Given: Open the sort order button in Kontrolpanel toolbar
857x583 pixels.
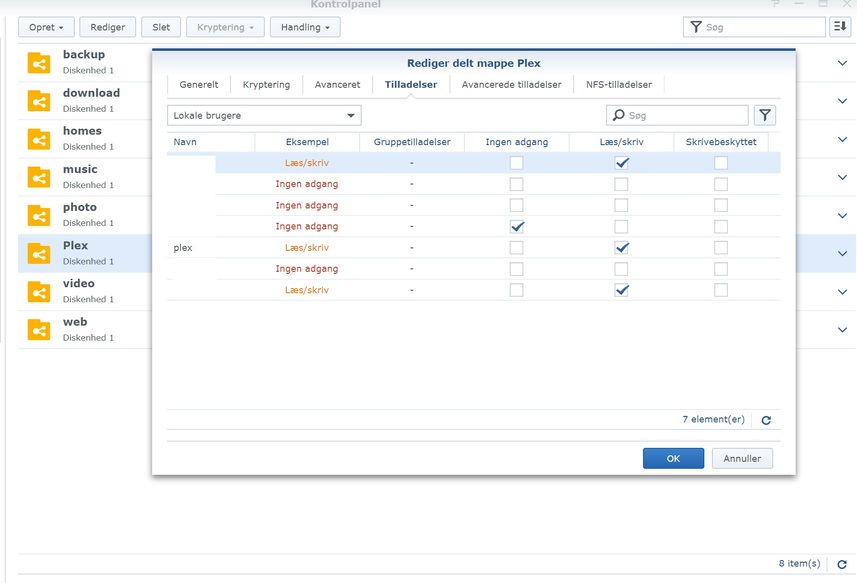Looking at the screenshot, I should (x=840, y=27).
